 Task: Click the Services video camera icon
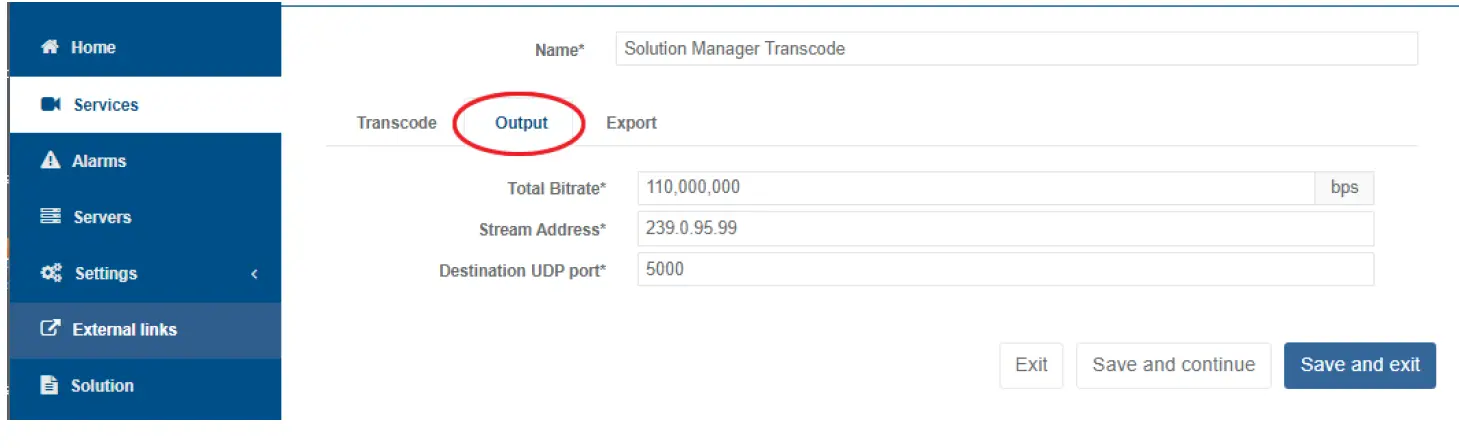[51, 105]
